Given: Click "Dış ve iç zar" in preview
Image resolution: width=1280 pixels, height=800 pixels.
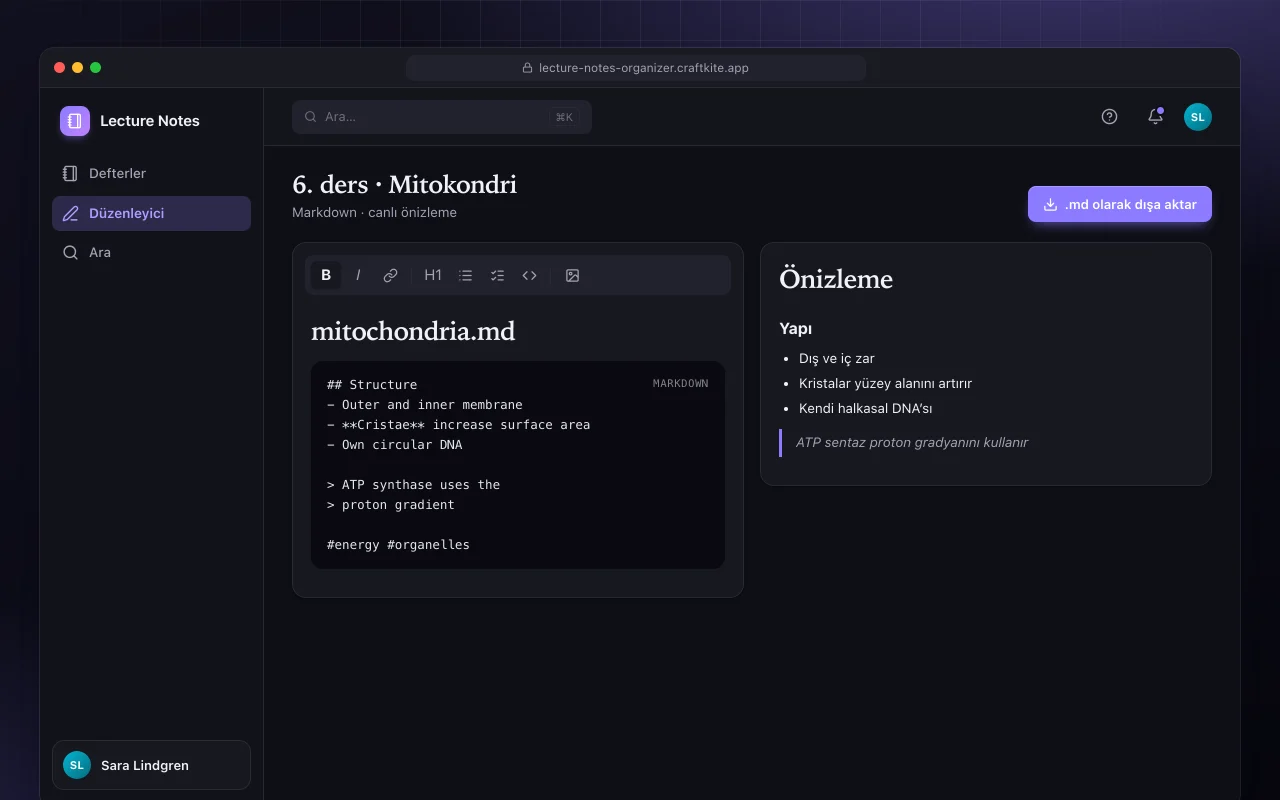Looking at the screenshot, I should [837, 358].
